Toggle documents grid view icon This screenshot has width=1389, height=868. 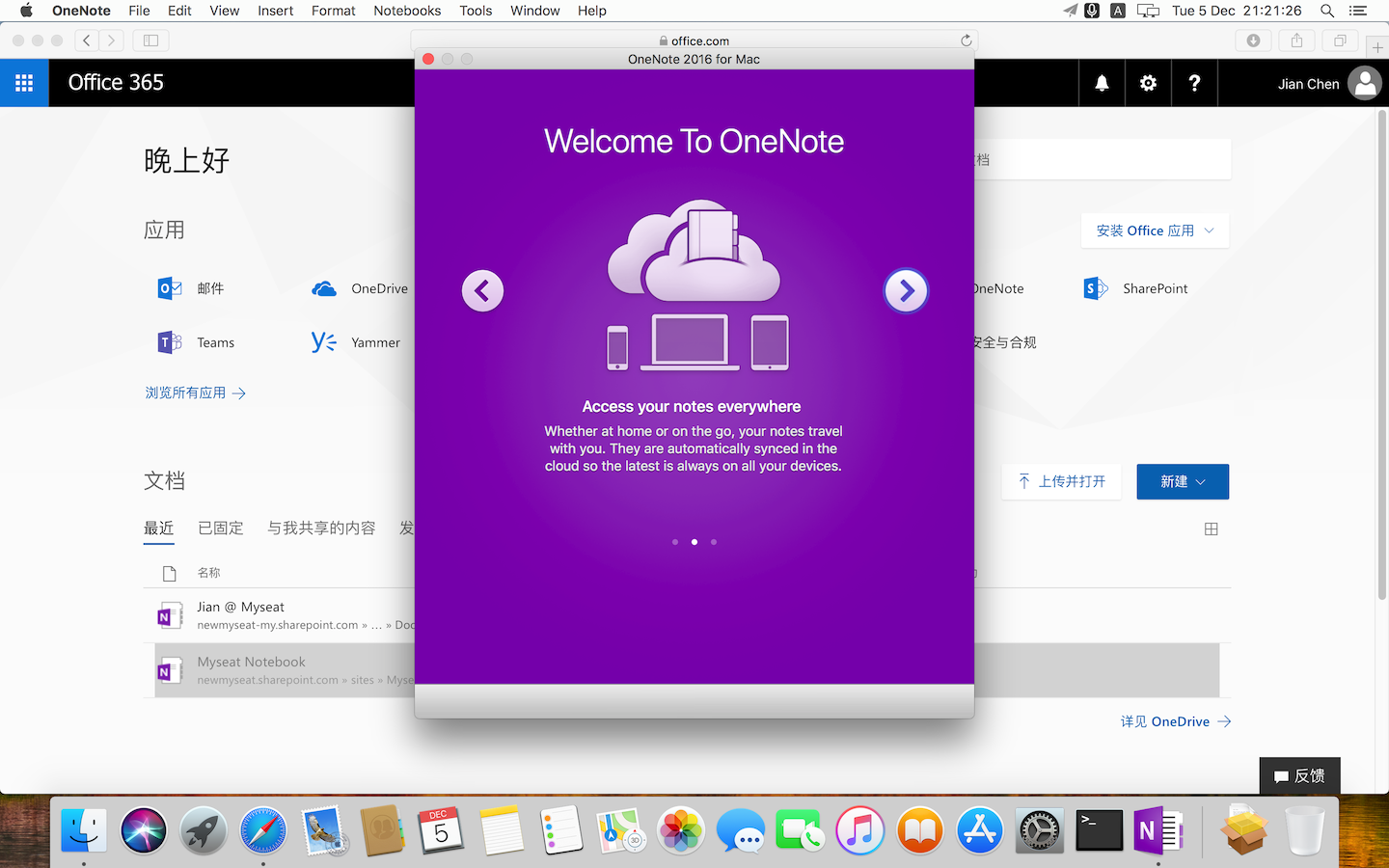point(1212,529)
